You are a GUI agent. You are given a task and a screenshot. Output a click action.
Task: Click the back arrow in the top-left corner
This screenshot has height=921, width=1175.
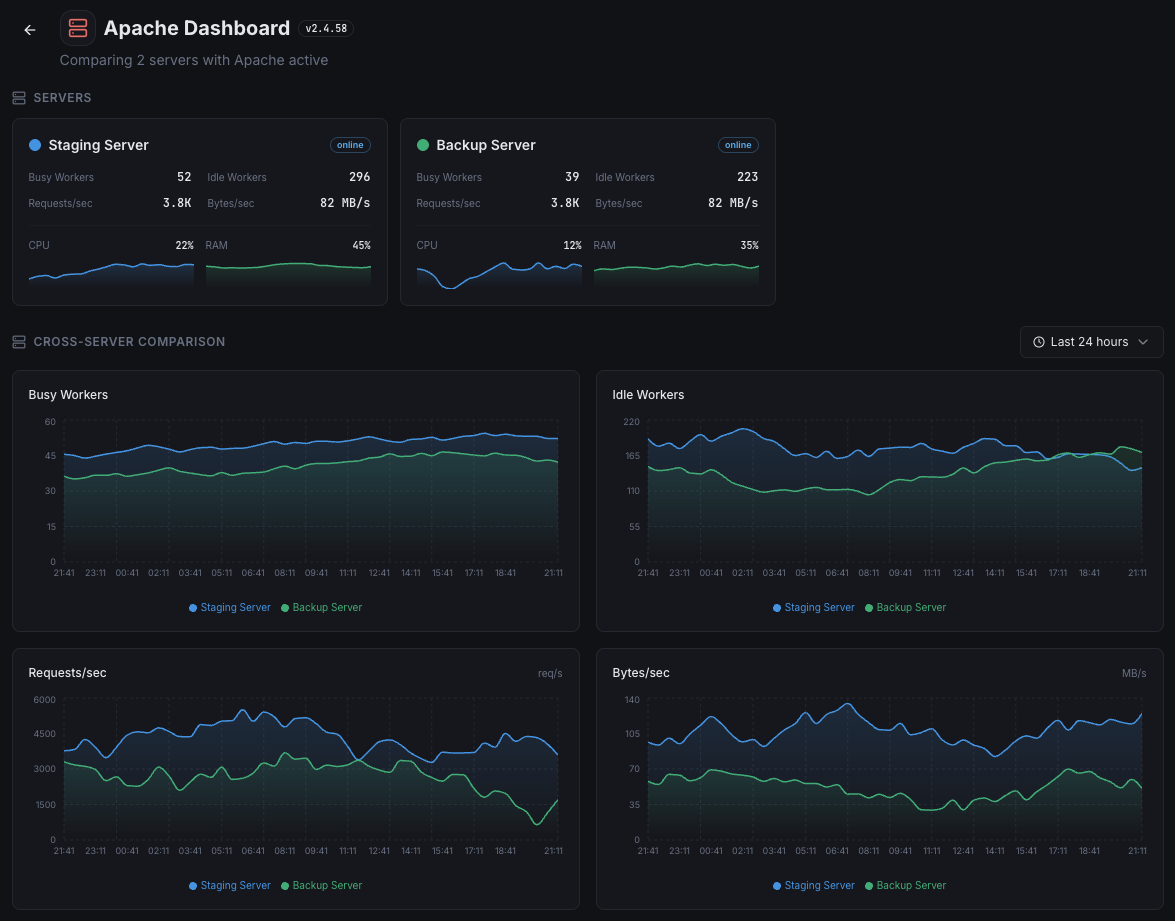[x=29, y=29]
